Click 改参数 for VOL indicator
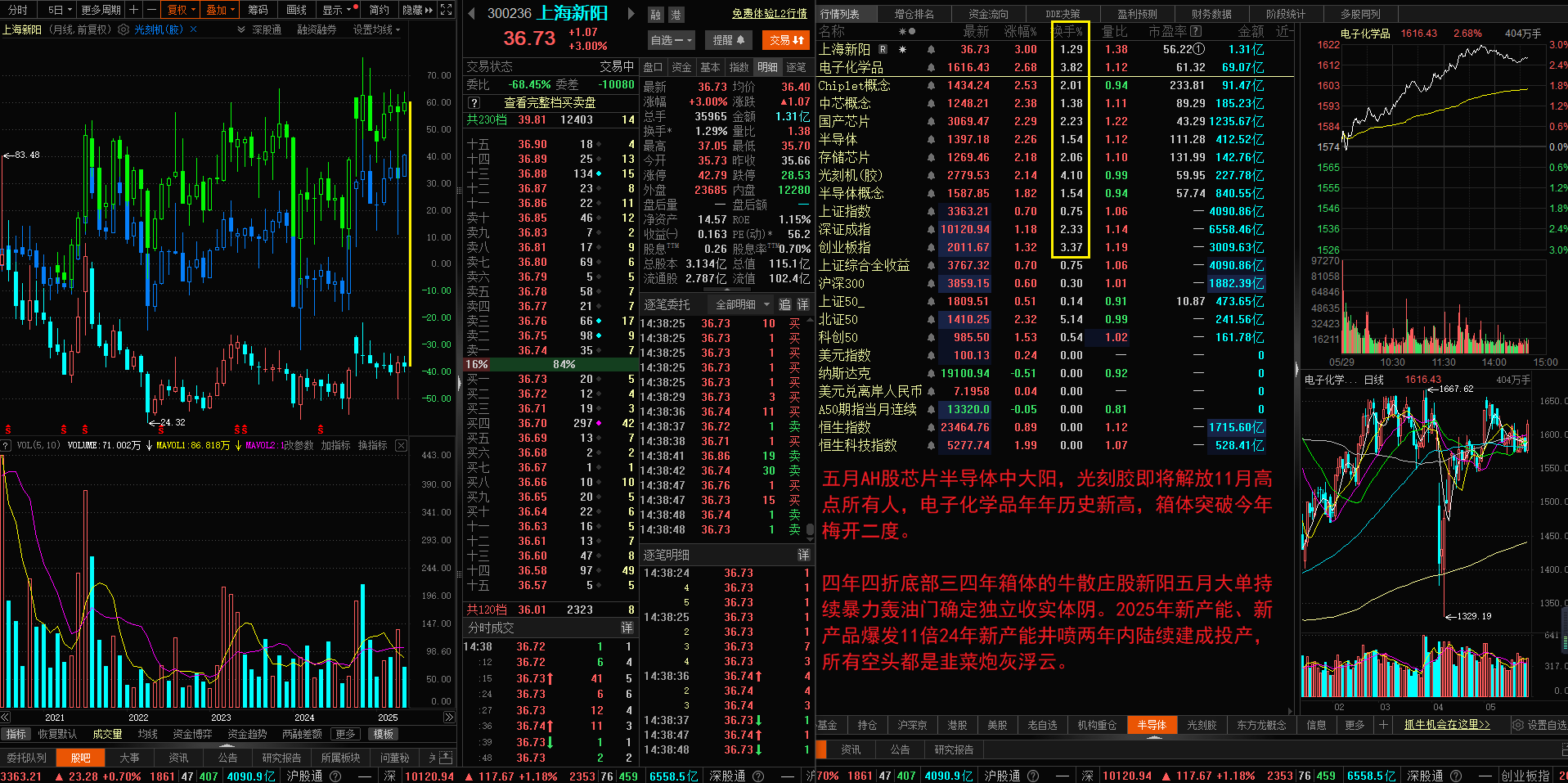 pyautogui.click(x=297, y=445)
